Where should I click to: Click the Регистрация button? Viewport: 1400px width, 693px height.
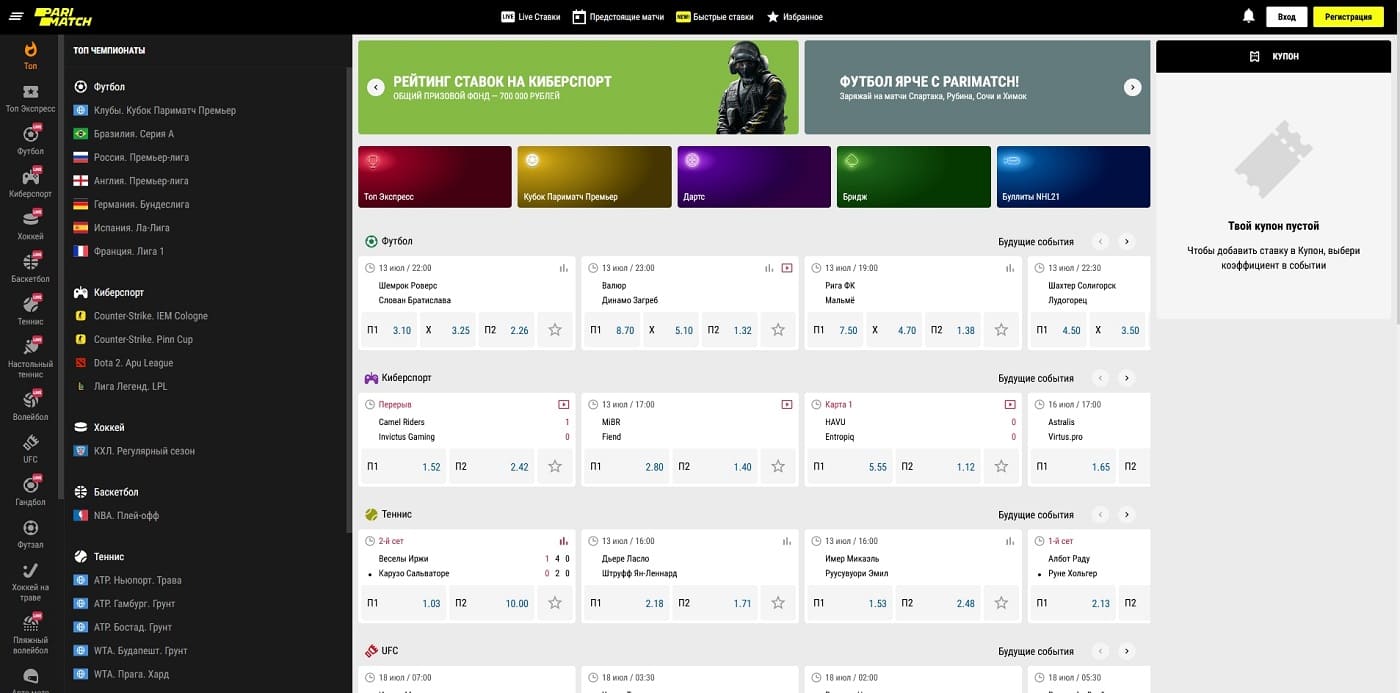(x=1349, y=17)
